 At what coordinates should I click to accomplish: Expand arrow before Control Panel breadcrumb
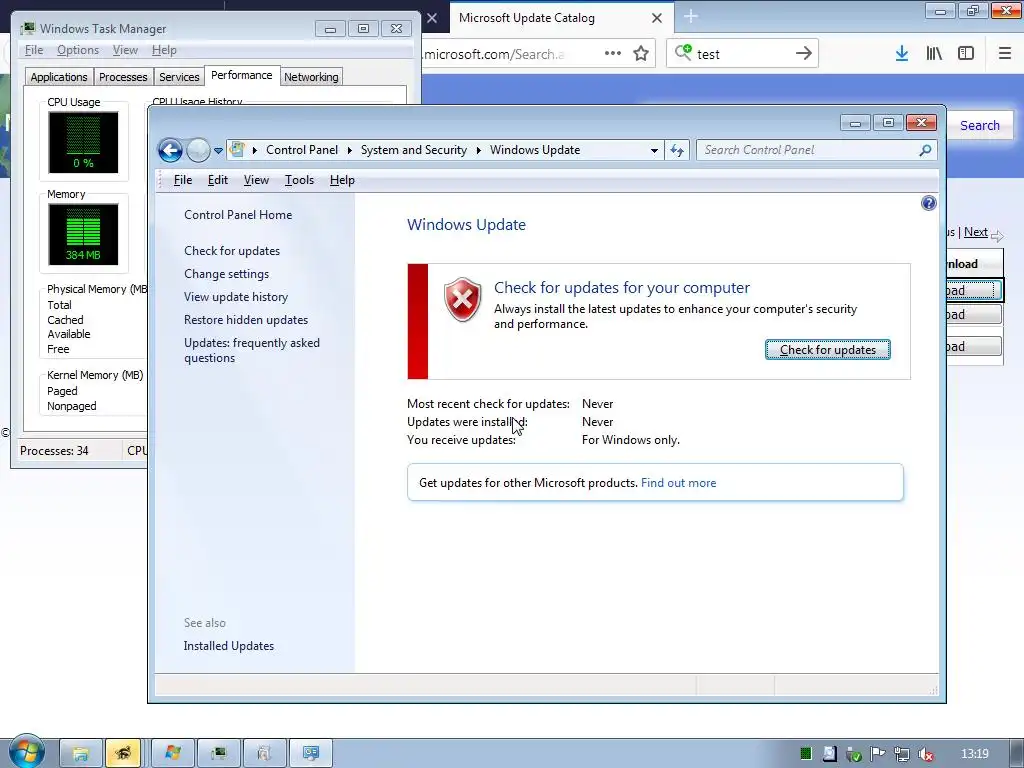[x=254, y=150]
